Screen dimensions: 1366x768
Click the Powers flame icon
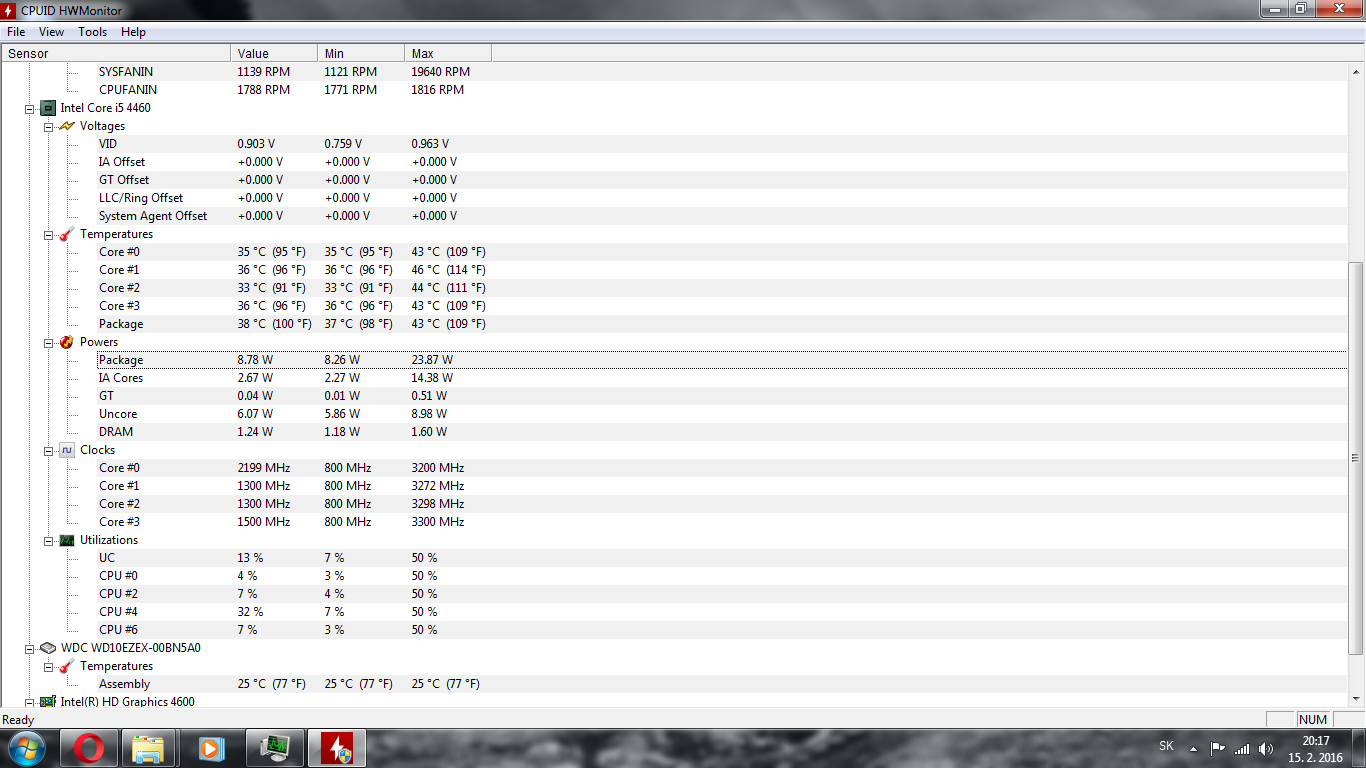pyautogui.click(x=66, y=342)
